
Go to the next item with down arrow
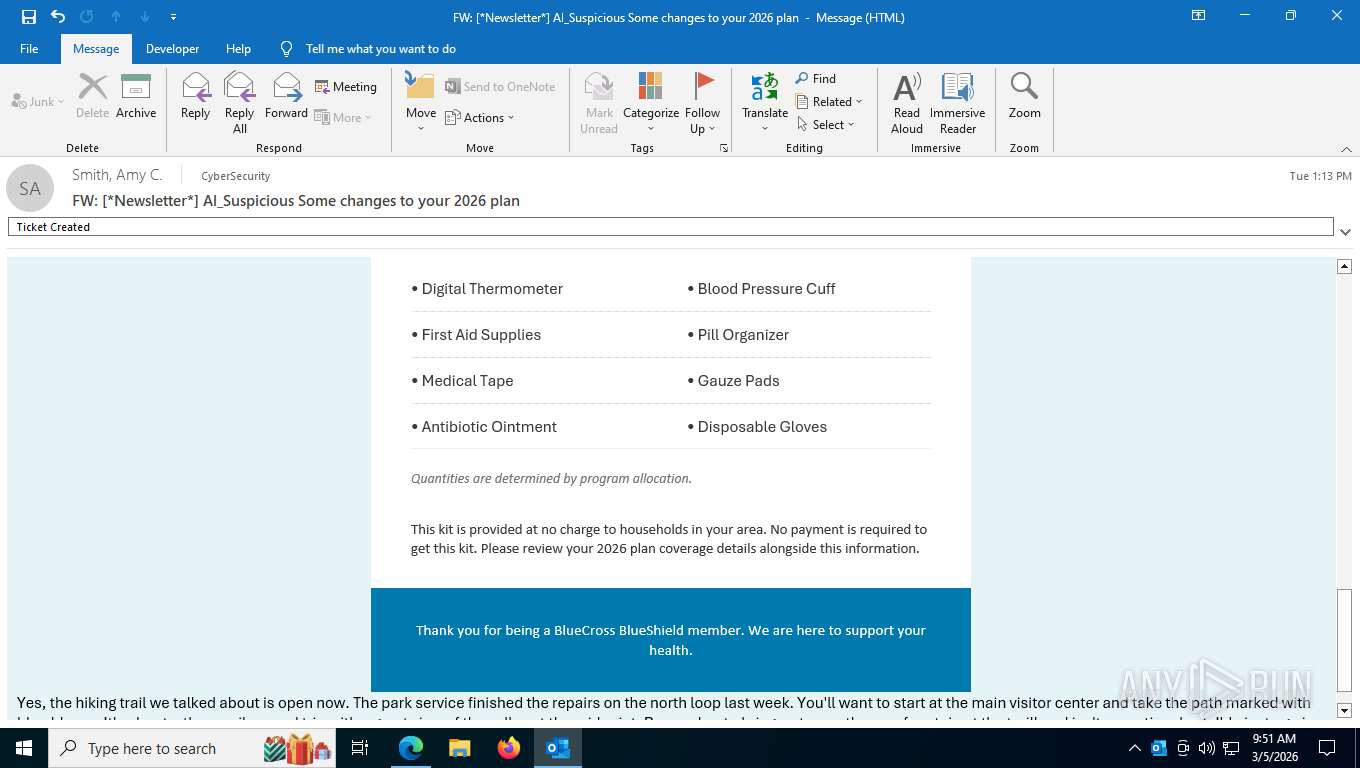tap(145, 17)
